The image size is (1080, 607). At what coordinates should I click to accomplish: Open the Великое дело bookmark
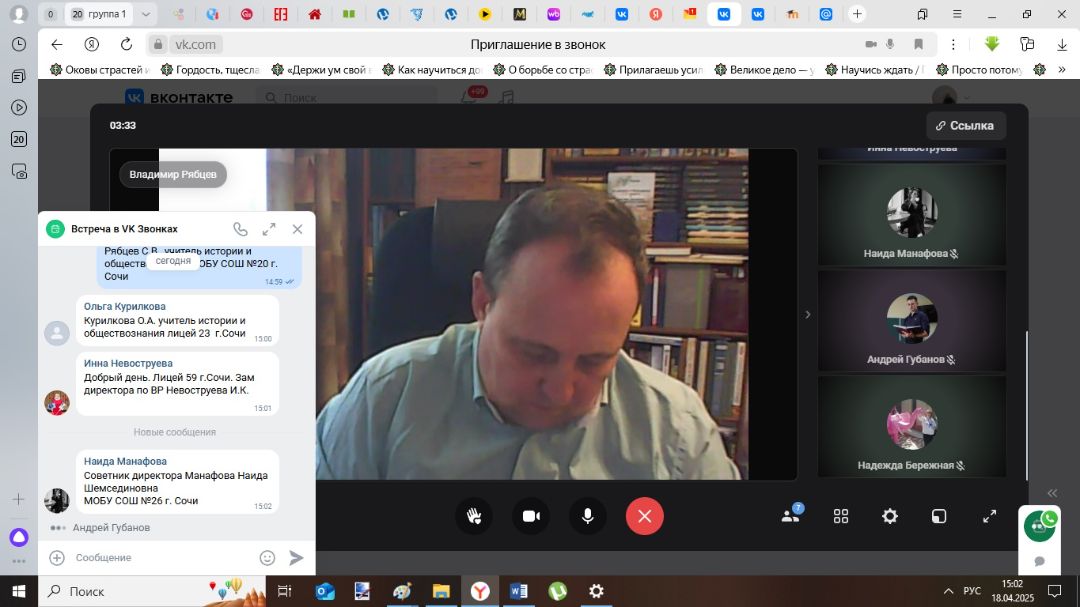[764, 70]
